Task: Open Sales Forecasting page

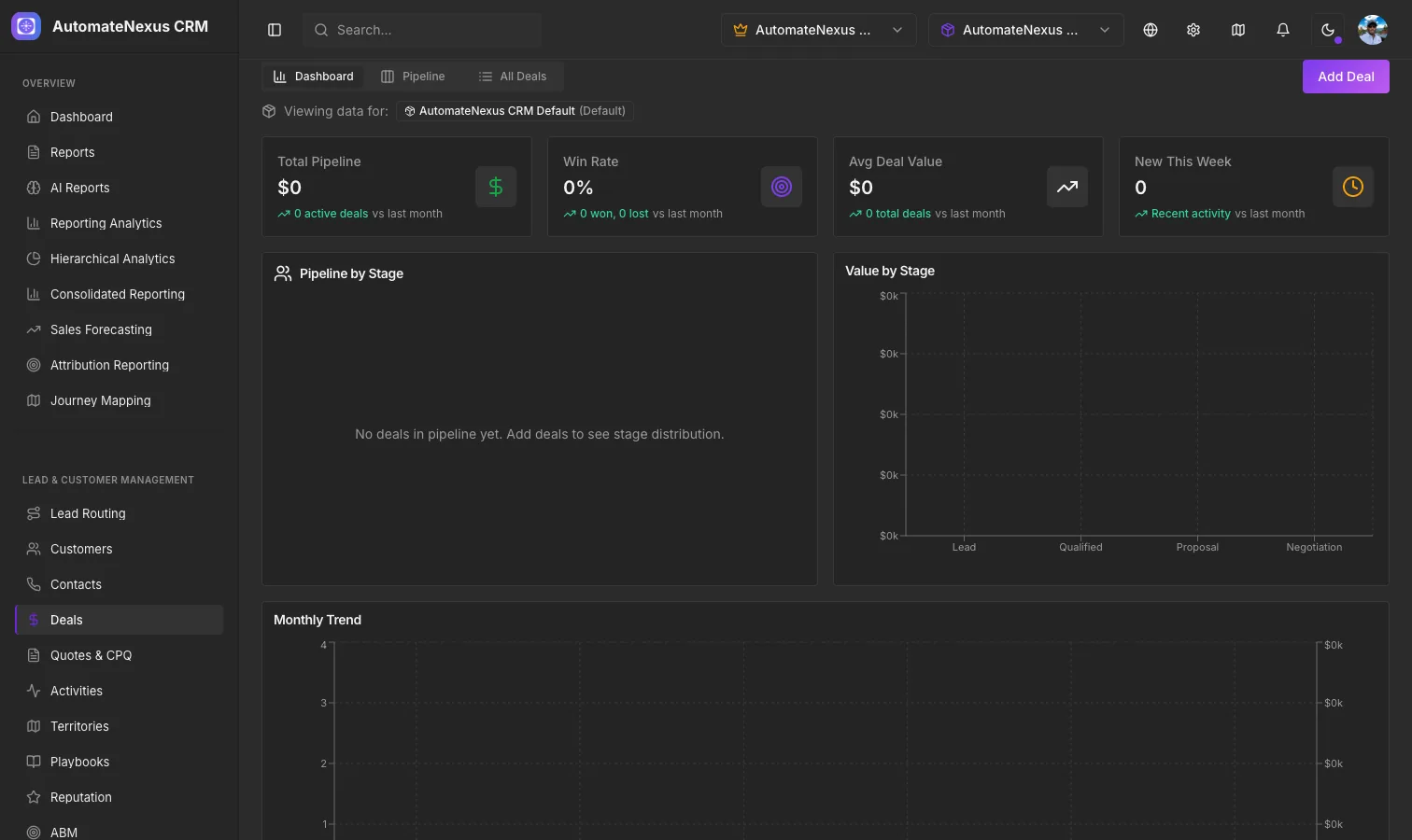Action: [120, 329]
